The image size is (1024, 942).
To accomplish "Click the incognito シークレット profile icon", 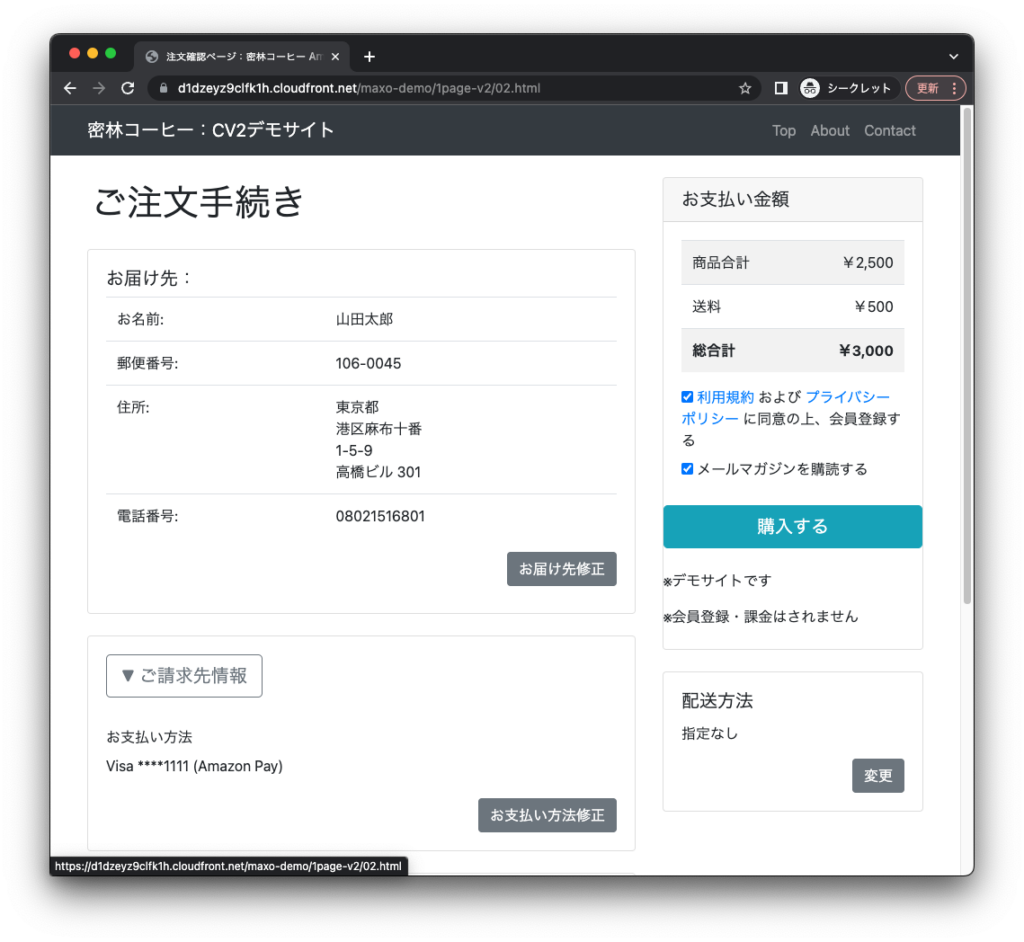I will click(810, 88).
